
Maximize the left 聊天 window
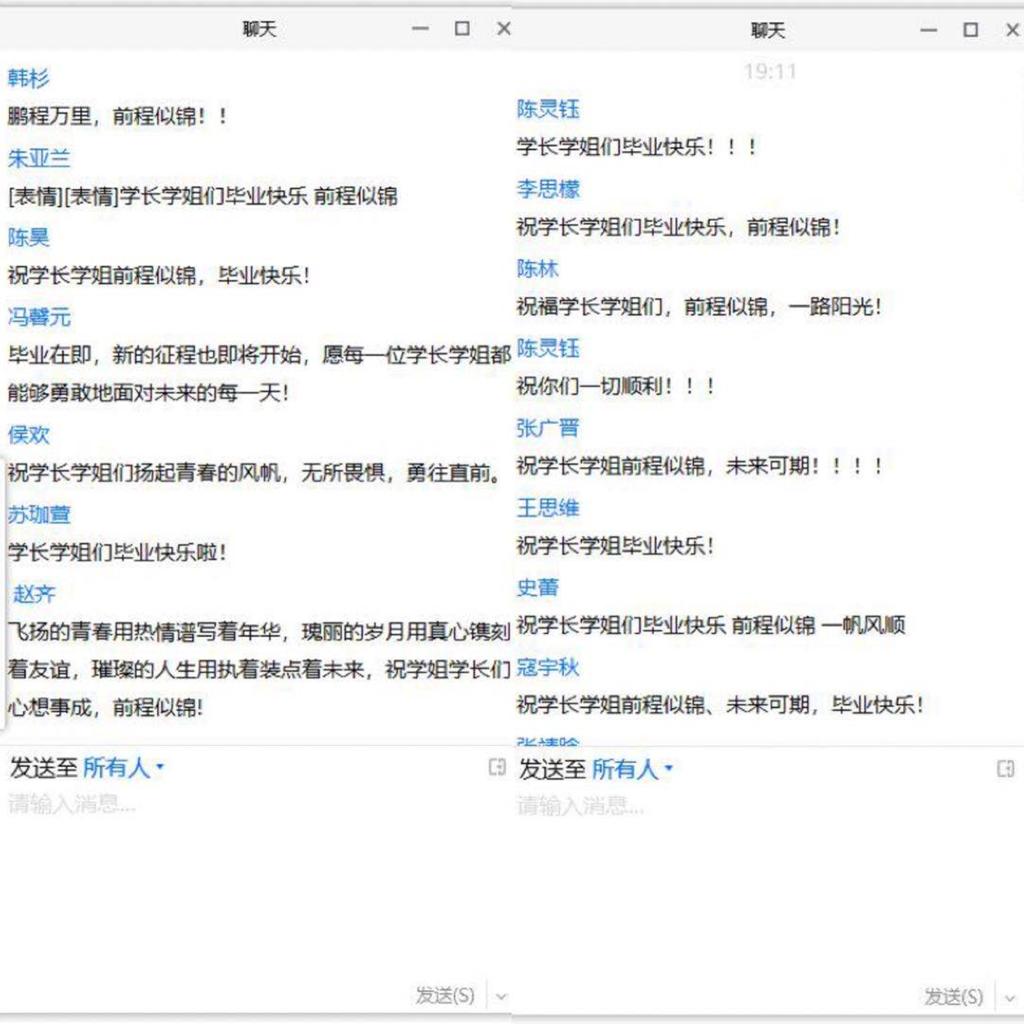click(462, 29)
